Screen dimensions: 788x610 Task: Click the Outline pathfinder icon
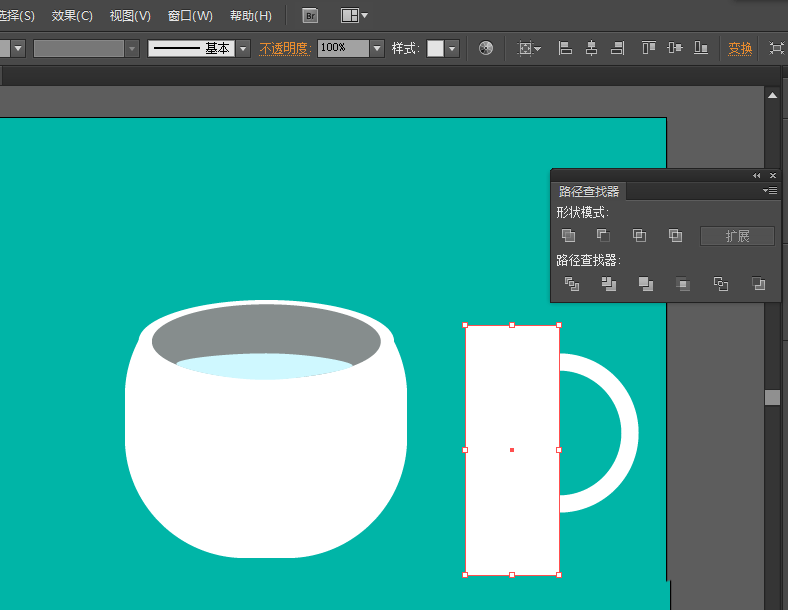(721, 284)
